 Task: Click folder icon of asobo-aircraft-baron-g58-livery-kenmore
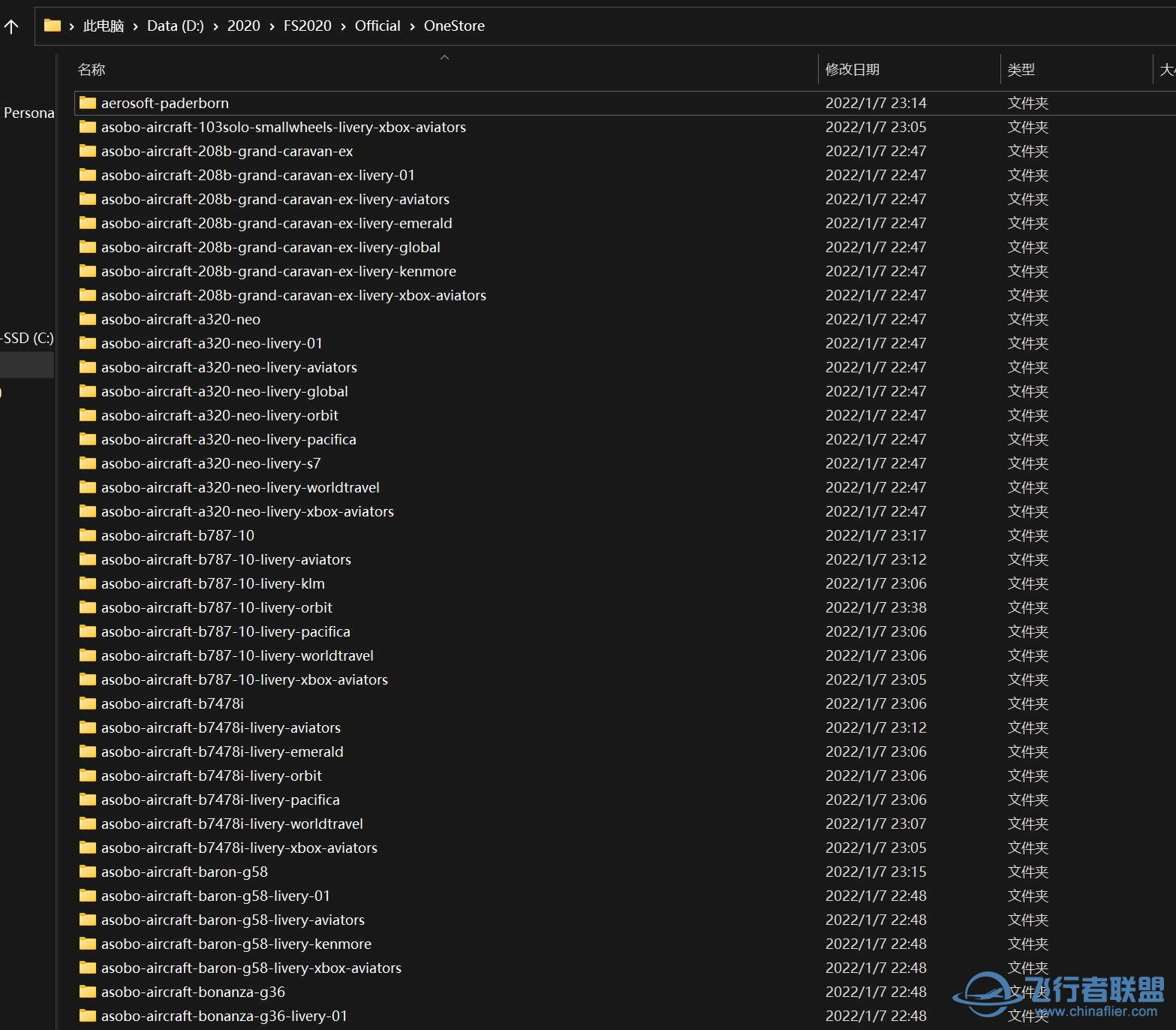[x=88, y=944]
